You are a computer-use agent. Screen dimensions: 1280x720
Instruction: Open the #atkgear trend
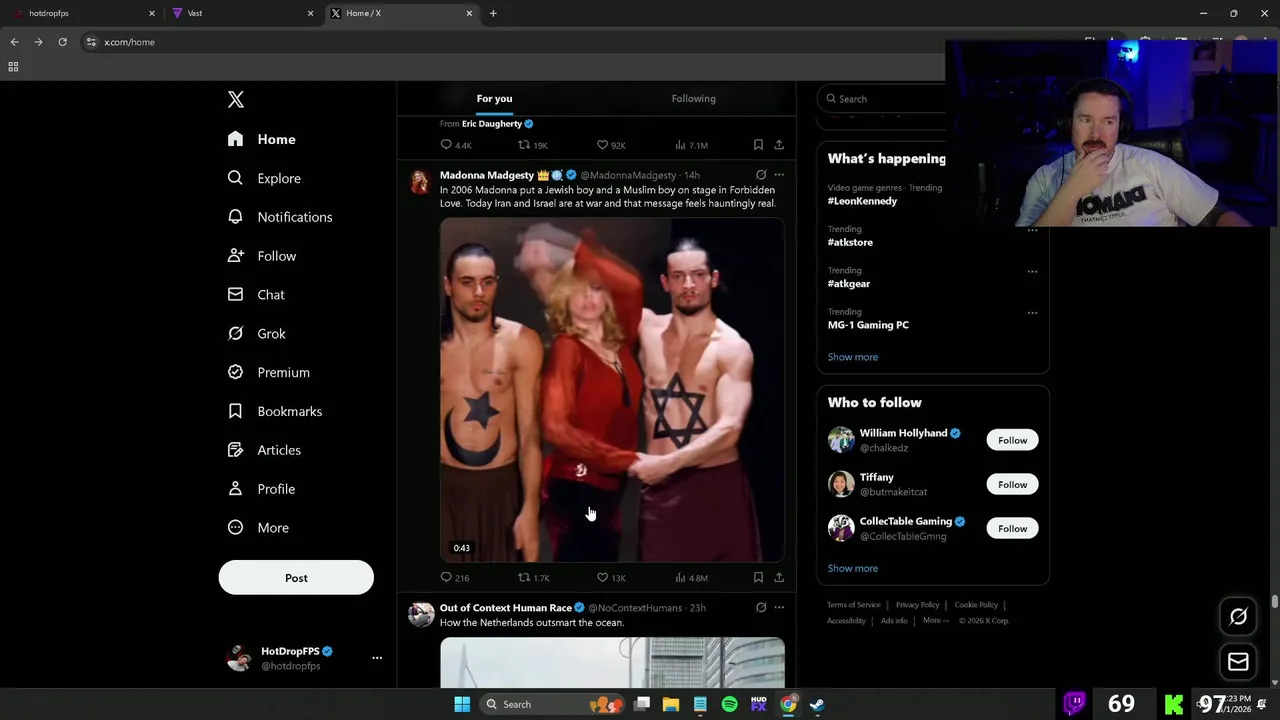849,284
